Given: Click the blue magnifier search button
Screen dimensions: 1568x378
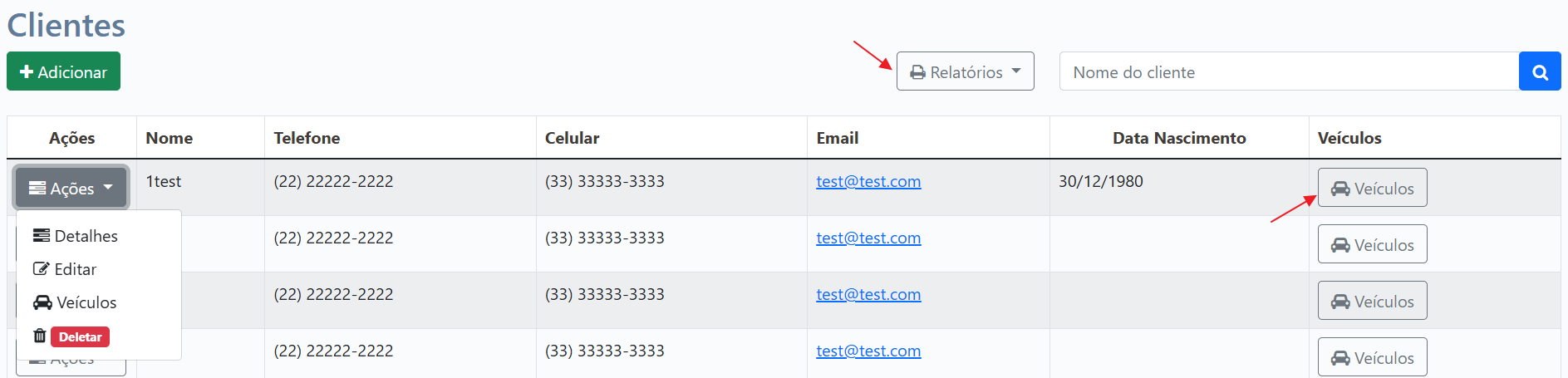Looking at the screenshot, I should pos(1540,71).
